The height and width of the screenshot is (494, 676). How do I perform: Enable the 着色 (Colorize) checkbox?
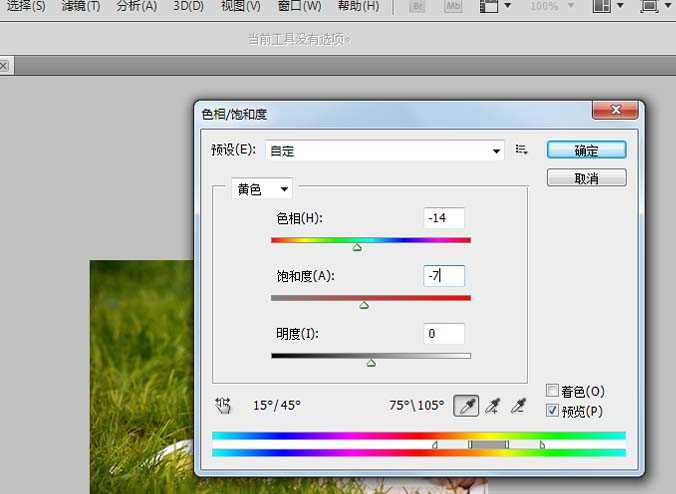553,391
